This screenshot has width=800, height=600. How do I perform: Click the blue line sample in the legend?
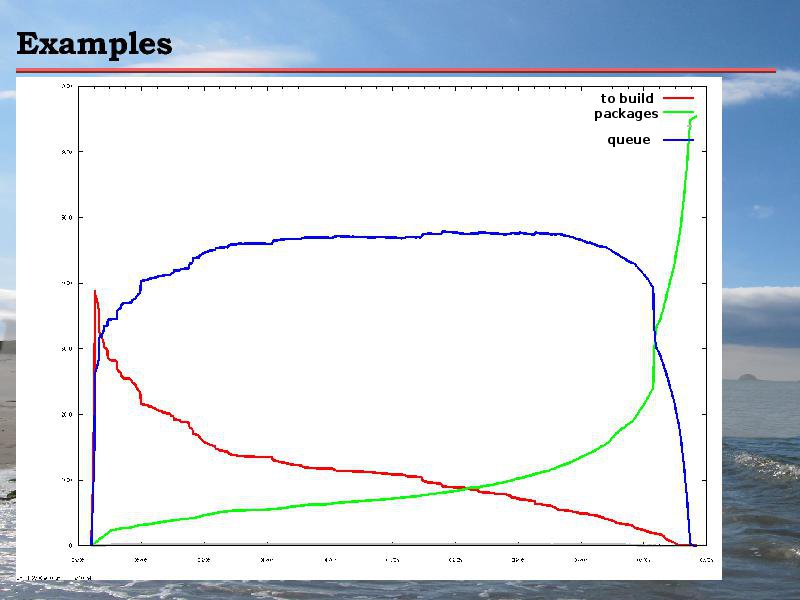pos(678,140)
